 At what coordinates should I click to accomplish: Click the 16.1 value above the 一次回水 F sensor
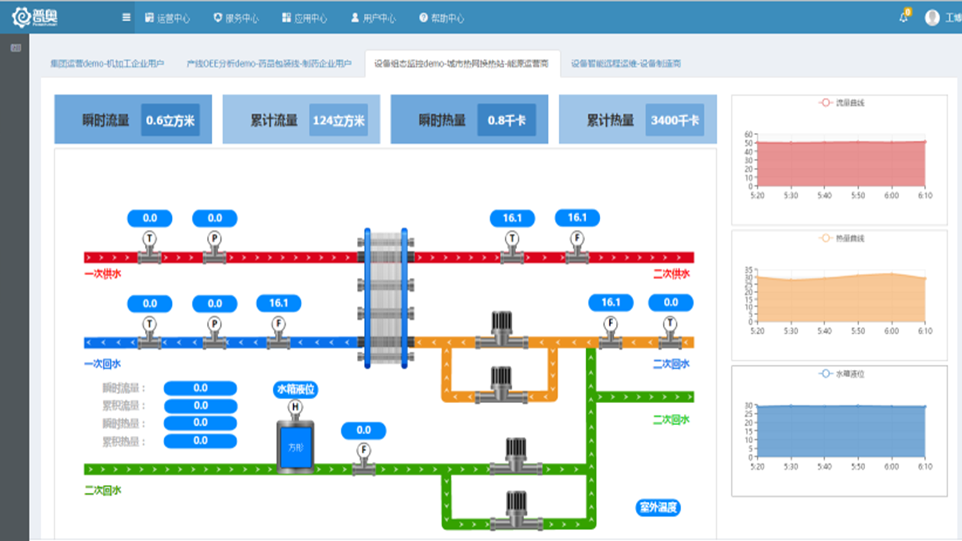tap(279, 303)
